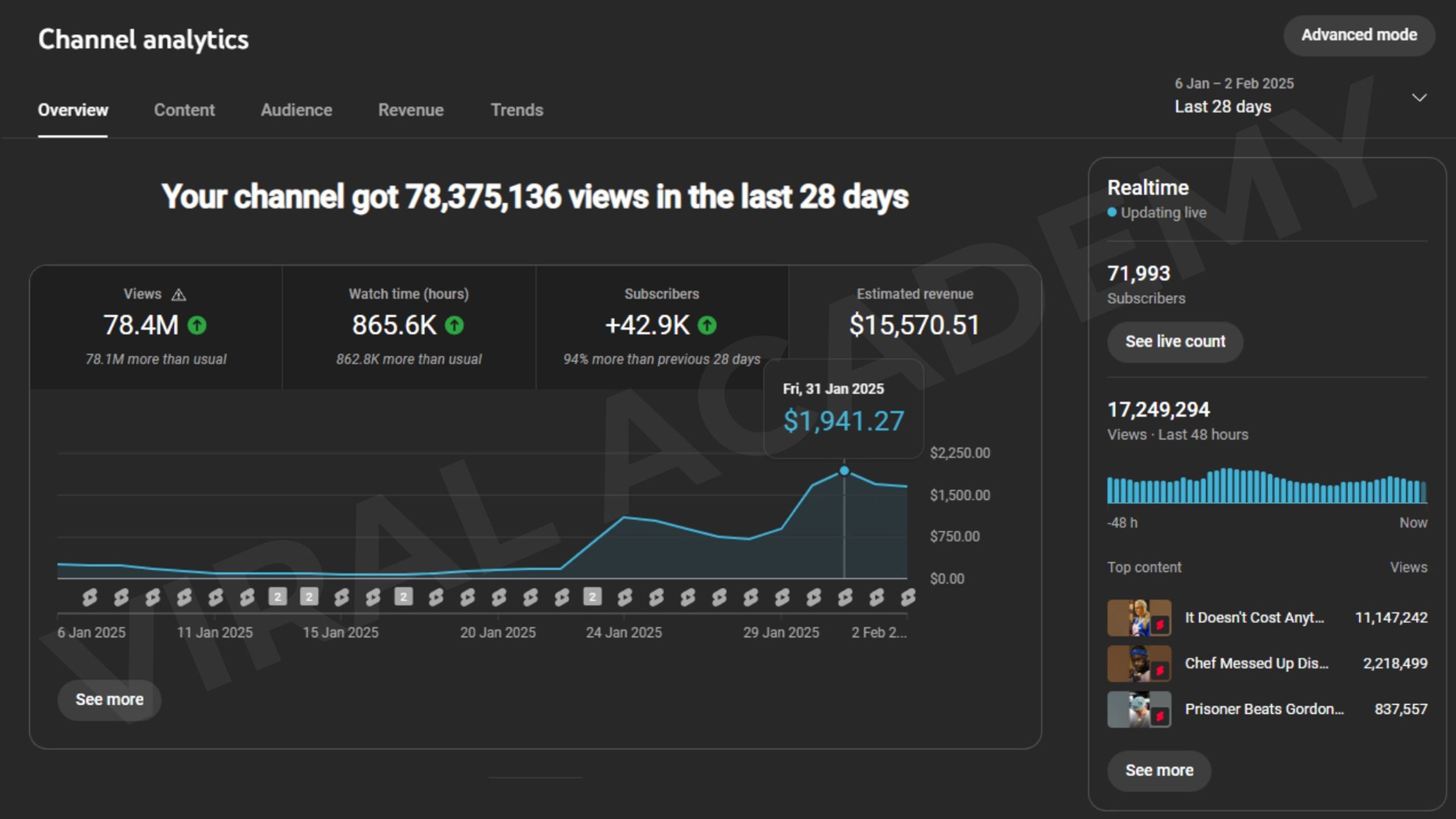This screenshot has width=1456, height=819.
Task: Expand the date range chevron dropdown
Action: click(1420, 97)
